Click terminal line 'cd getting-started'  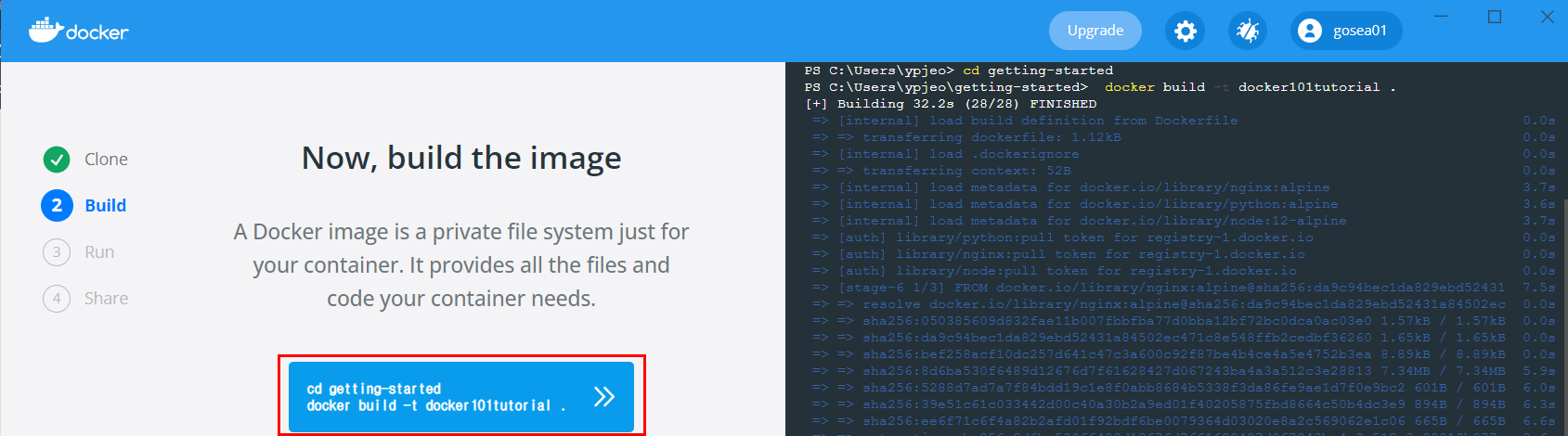[x=959, y=71]
